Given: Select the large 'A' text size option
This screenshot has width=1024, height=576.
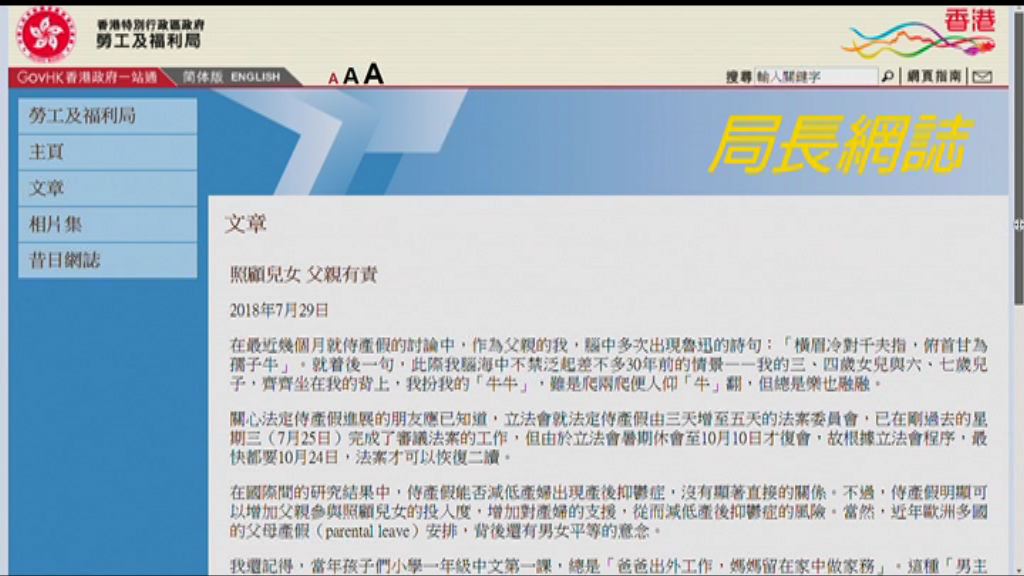Looking at the screenshot, I should click(371, 74).
